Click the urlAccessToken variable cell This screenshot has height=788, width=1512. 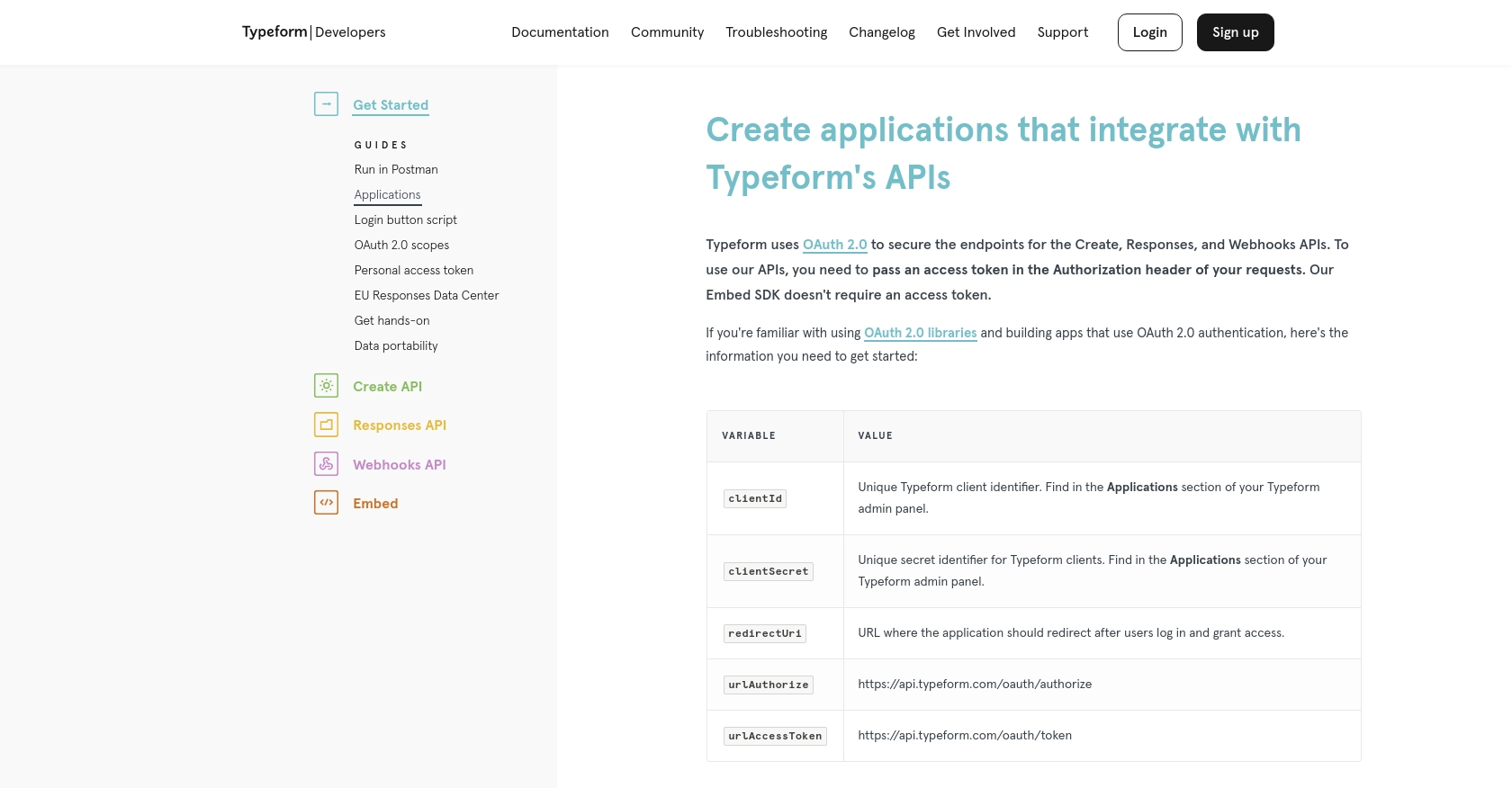775,736
